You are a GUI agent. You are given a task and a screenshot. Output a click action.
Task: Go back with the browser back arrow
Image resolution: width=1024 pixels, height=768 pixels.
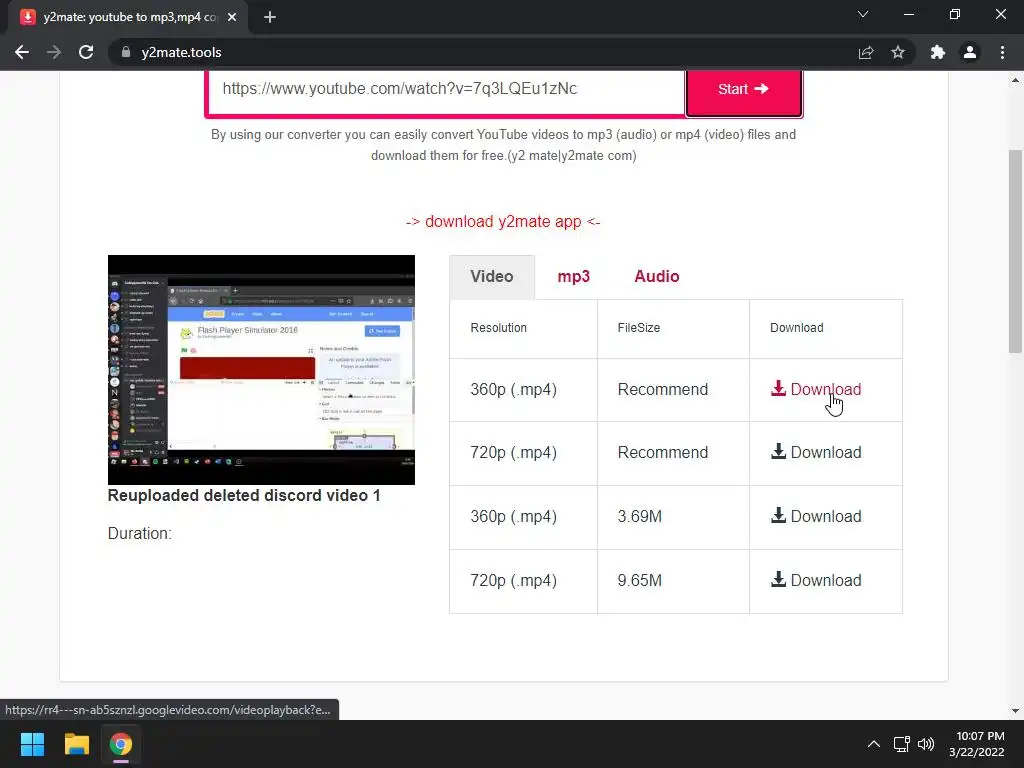(22, 52)
